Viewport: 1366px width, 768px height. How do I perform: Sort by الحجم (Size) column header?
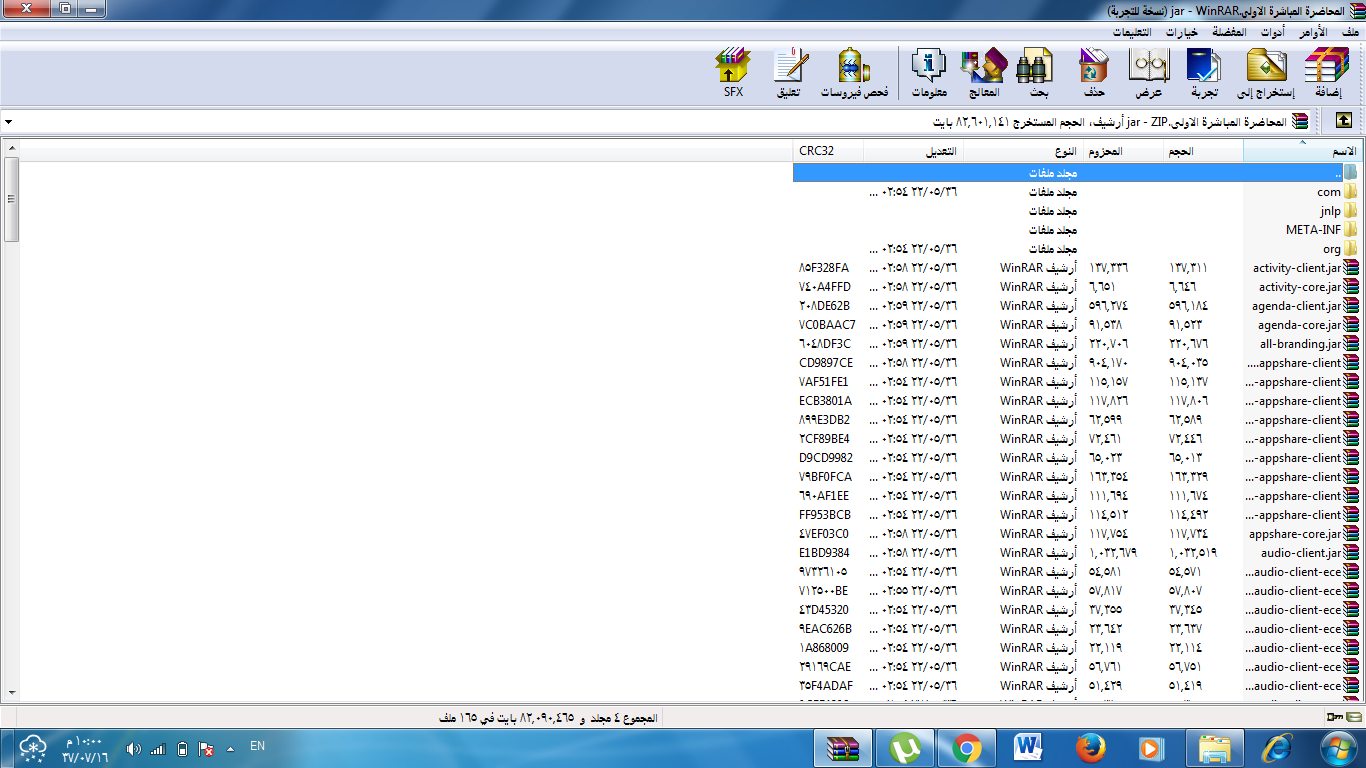(x=1203, y=151)
